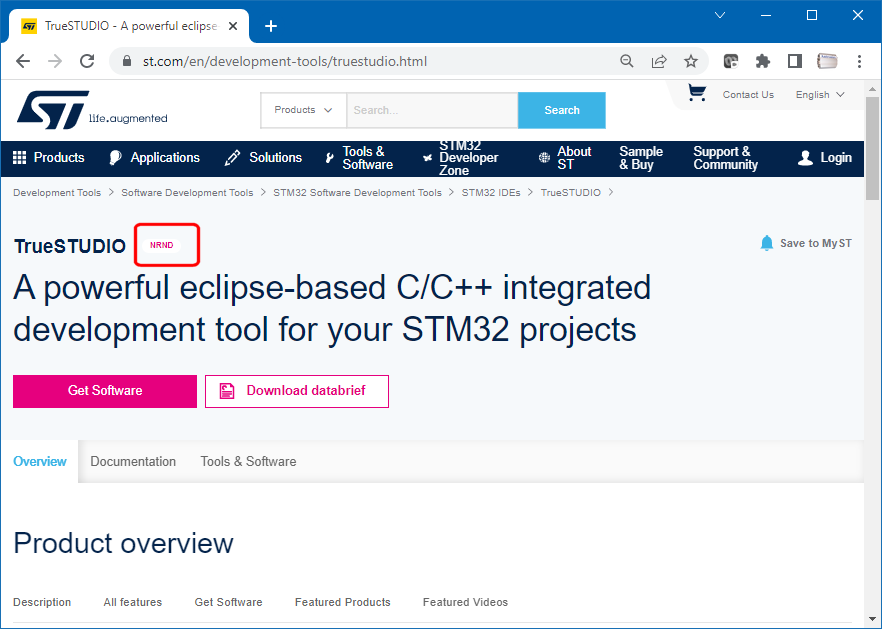Switch to the Tools & Software tab
882x629 pixels.
pyautogui.click(x=248, y=461)
